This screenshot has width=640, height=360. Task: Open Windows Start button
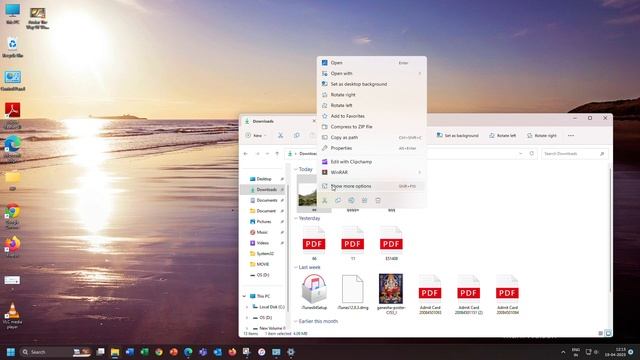(11, 352)
